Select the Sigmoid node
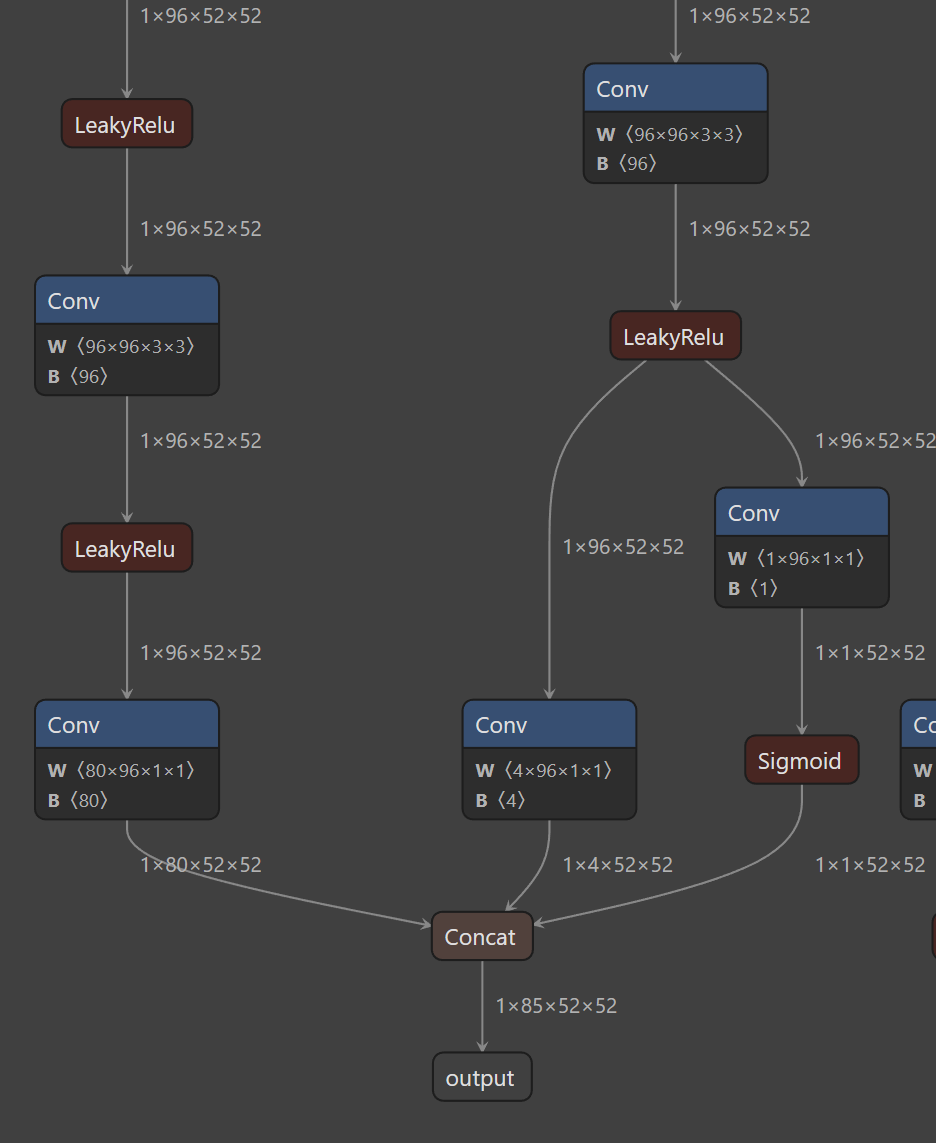The height and width of the screenshot is (1143, 936). tap(800, 761)
